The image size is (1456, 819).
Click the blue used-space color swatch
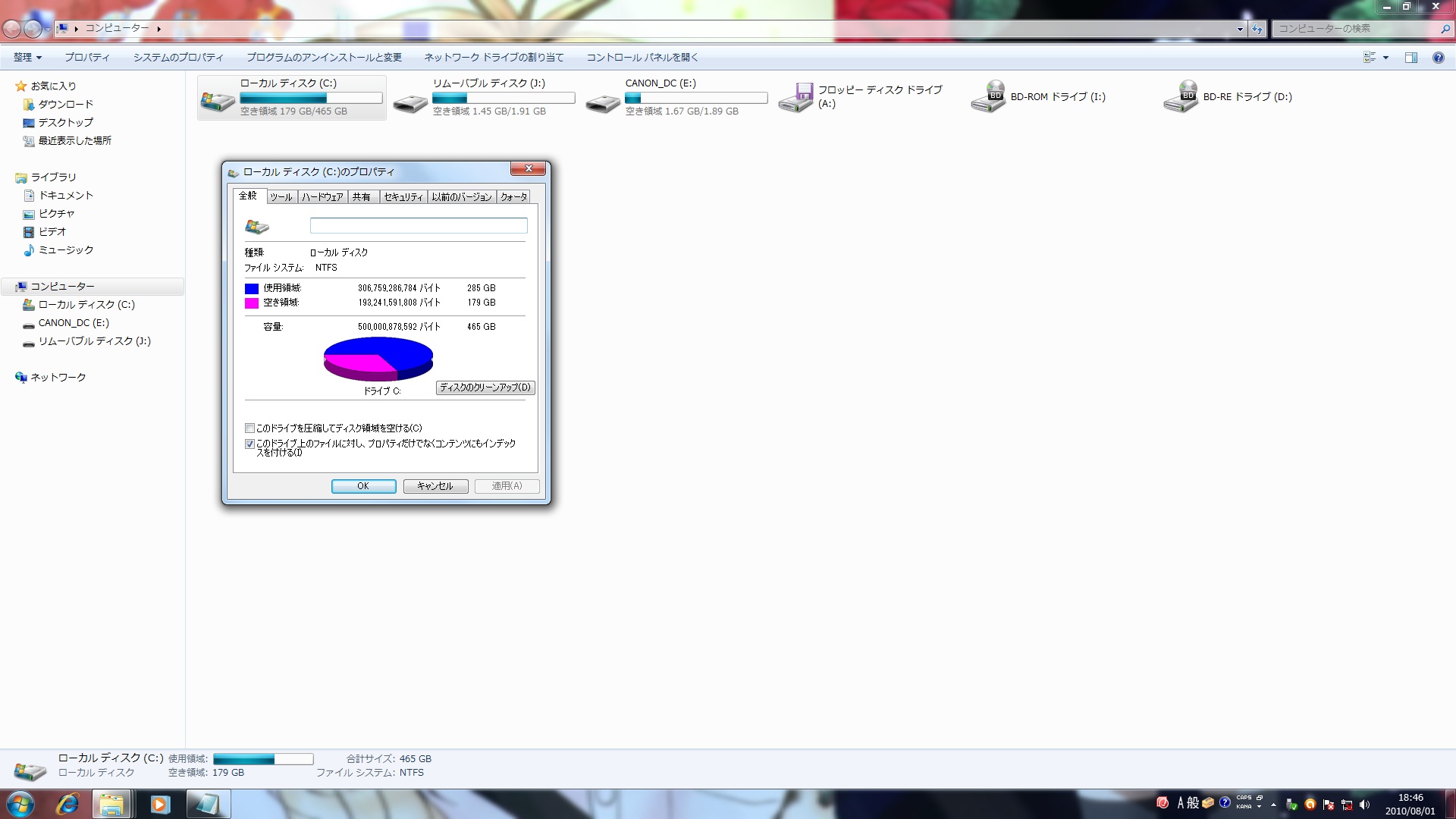point(252,289)
